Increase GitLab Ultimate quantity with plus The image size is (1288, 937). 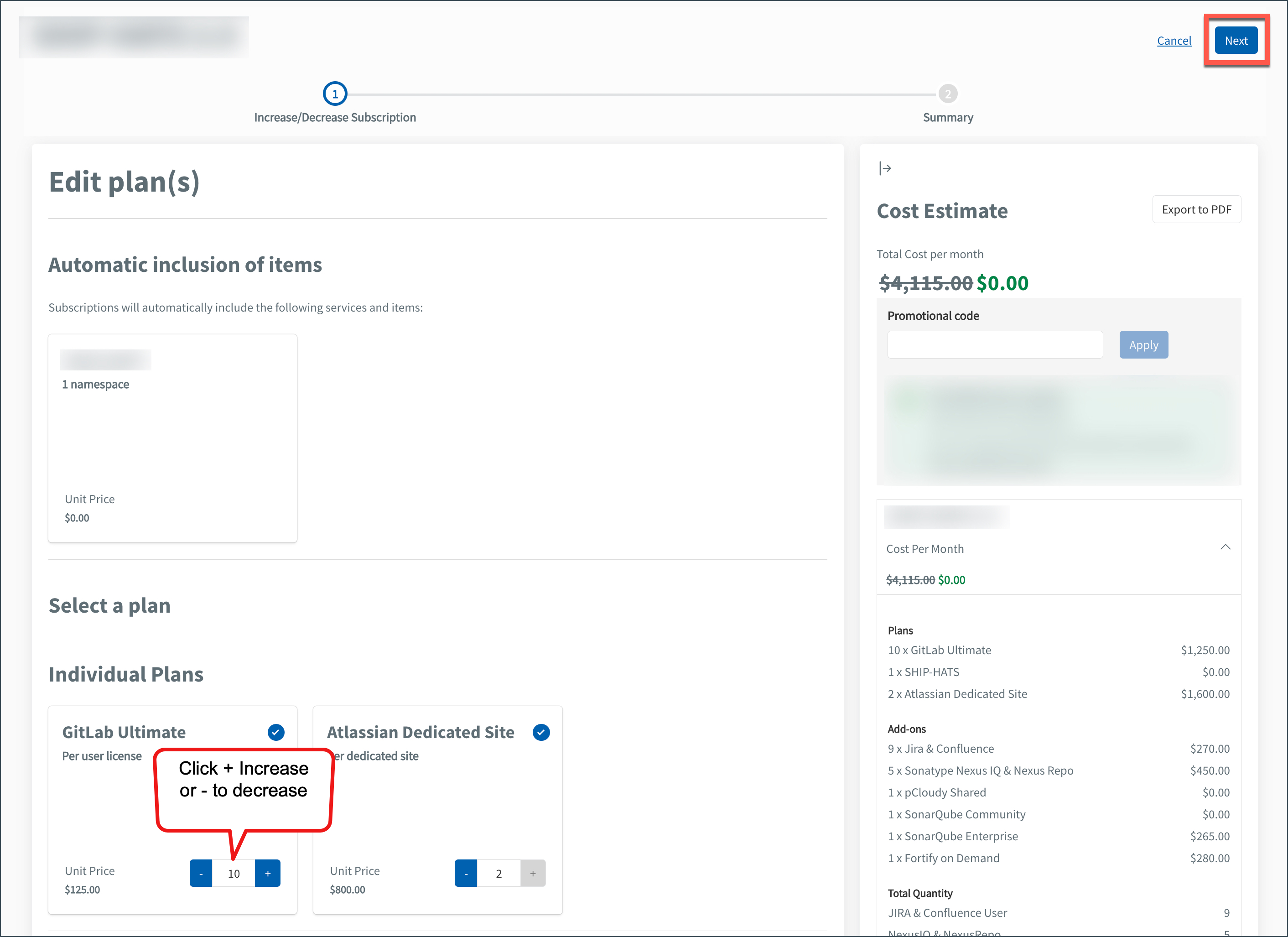pos(267,873)
